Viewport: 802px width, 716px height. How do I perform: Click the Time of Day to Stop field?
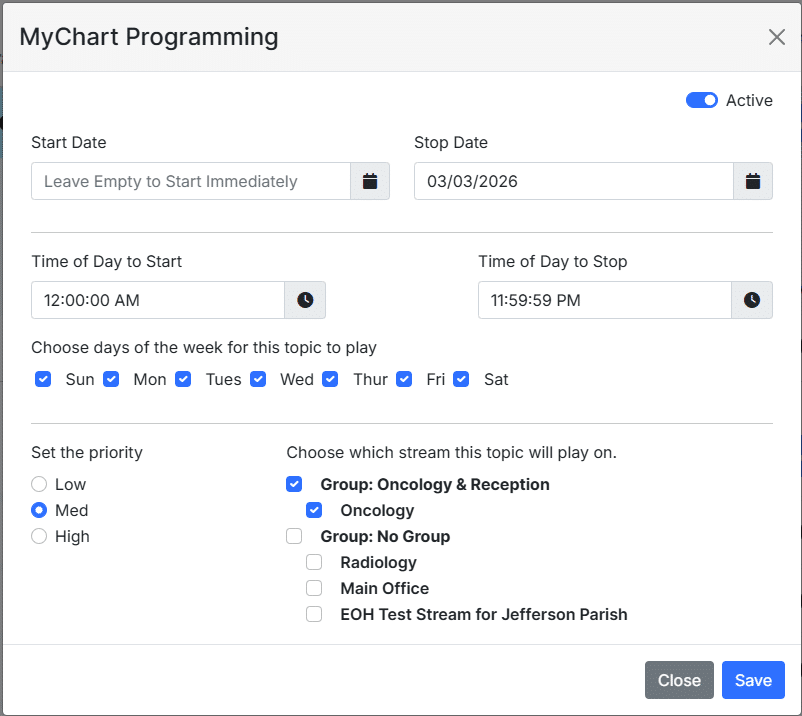coord(604,300)
